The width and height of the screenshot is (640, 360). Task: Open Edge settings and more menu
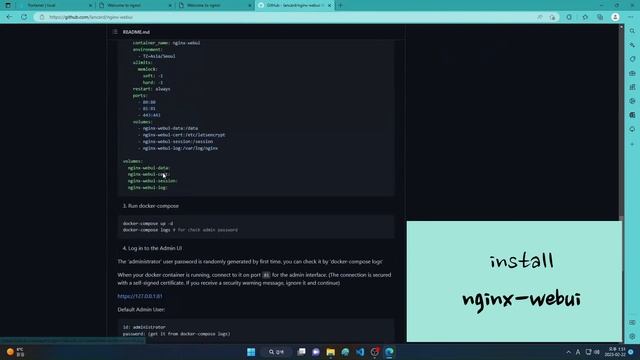(631, 17)
